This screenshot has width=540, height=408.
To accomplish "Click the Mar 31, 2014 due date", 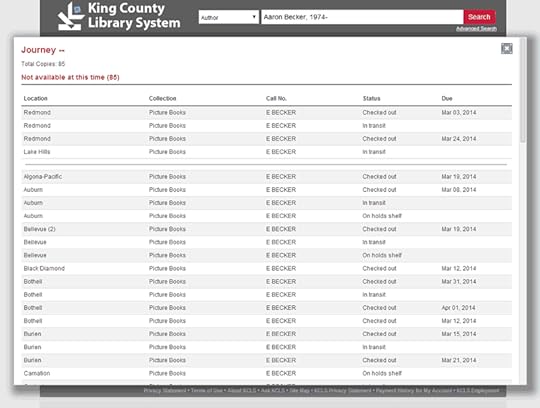I will (x=459, y=282).
